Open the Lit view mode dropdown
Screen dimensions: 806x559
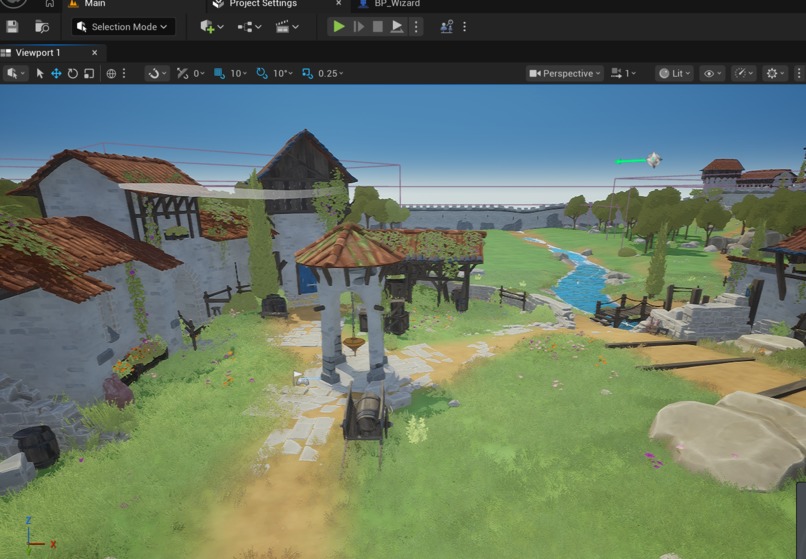tap(674, 74)
